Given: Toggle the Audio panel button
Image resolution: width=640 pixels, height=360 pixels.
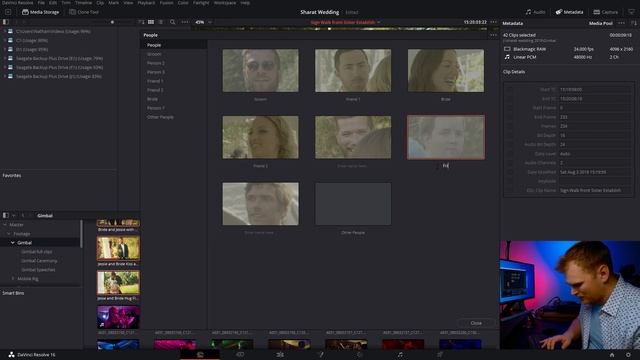Looking at the screenshot, I should [536, 12].
